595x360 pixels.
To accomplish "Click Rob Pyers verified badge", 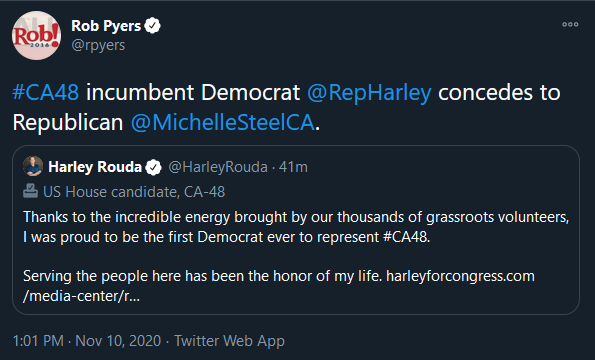I will 153,26.
